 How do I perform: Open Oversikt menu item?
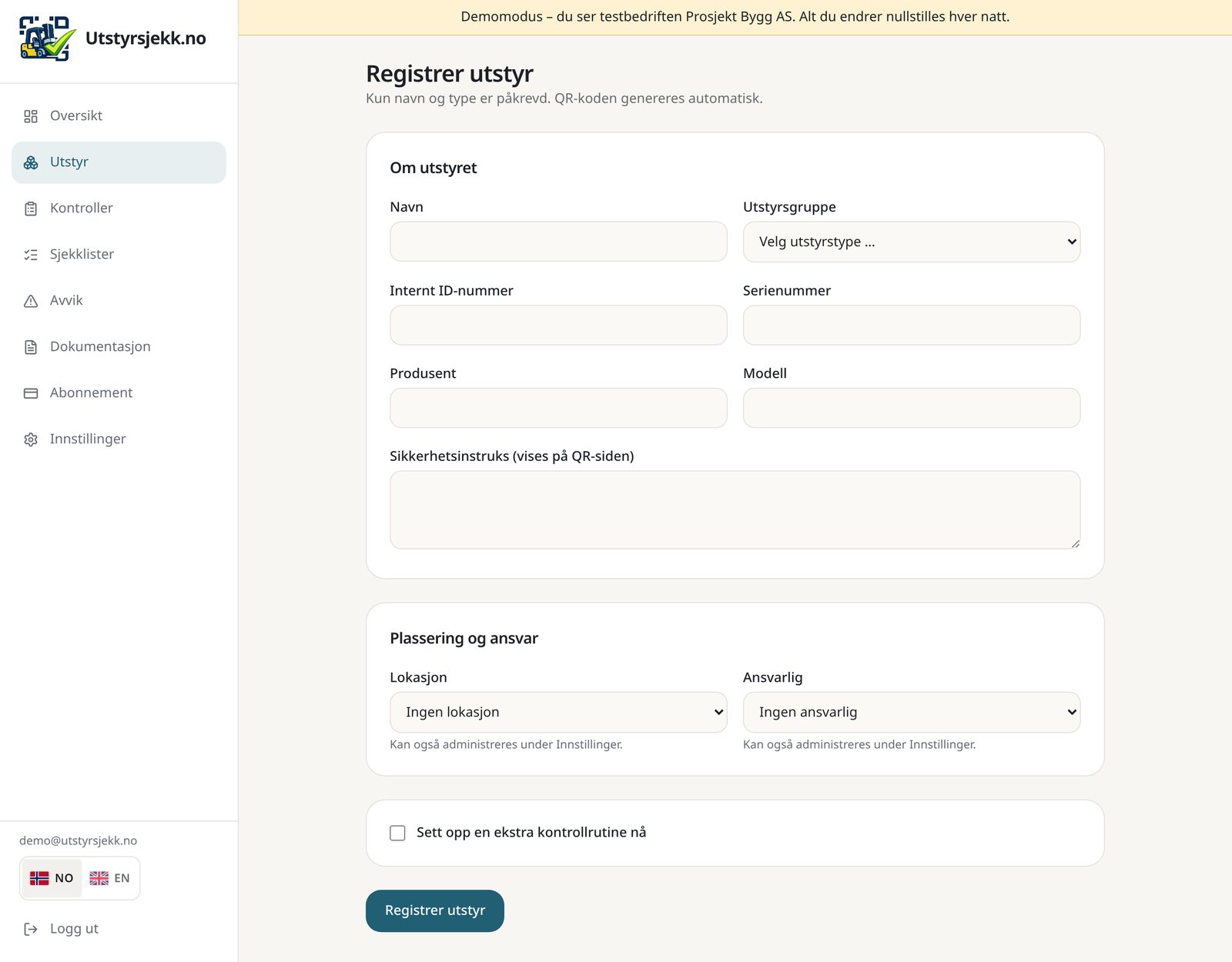coord(119,116)
